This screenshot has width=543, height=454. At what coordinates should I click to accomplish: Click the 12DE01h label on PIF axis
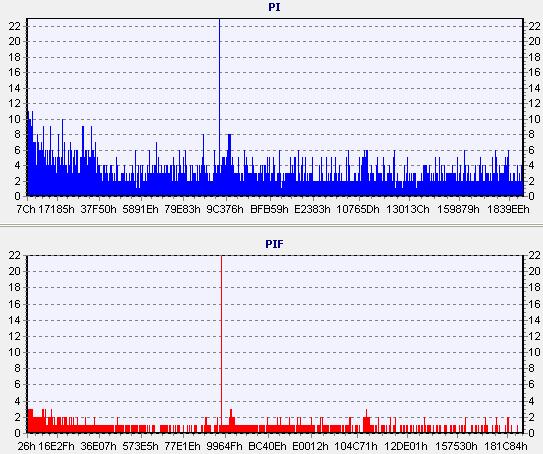406,446
